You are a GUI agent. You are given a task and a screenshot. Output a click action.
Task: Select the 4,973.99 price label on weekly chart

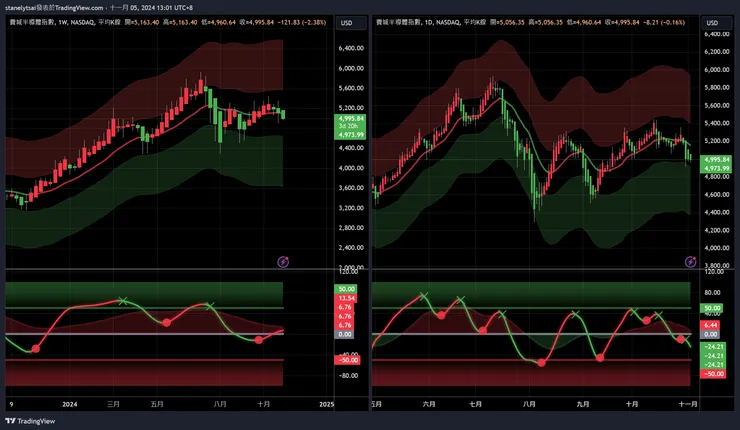pyautogui.click(x=350, y=135)
